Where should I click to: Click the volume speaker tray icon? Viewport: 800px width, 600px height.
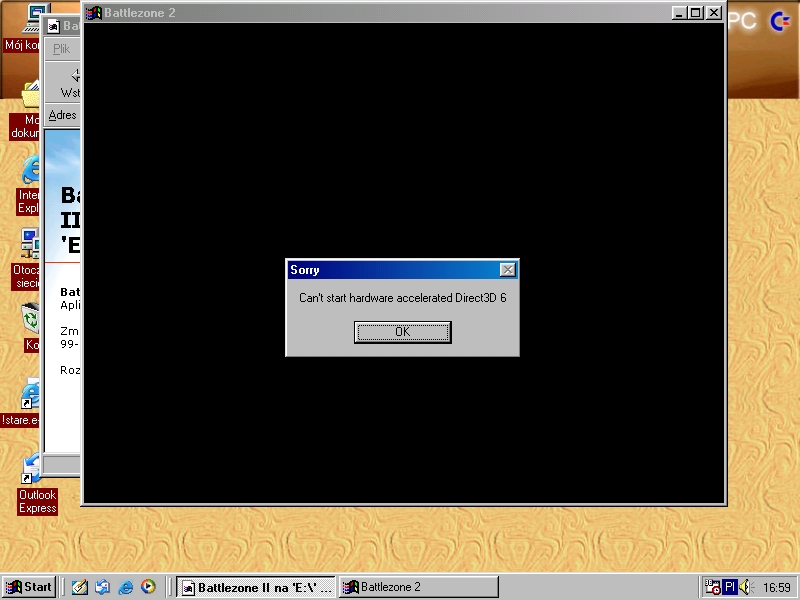746,587
